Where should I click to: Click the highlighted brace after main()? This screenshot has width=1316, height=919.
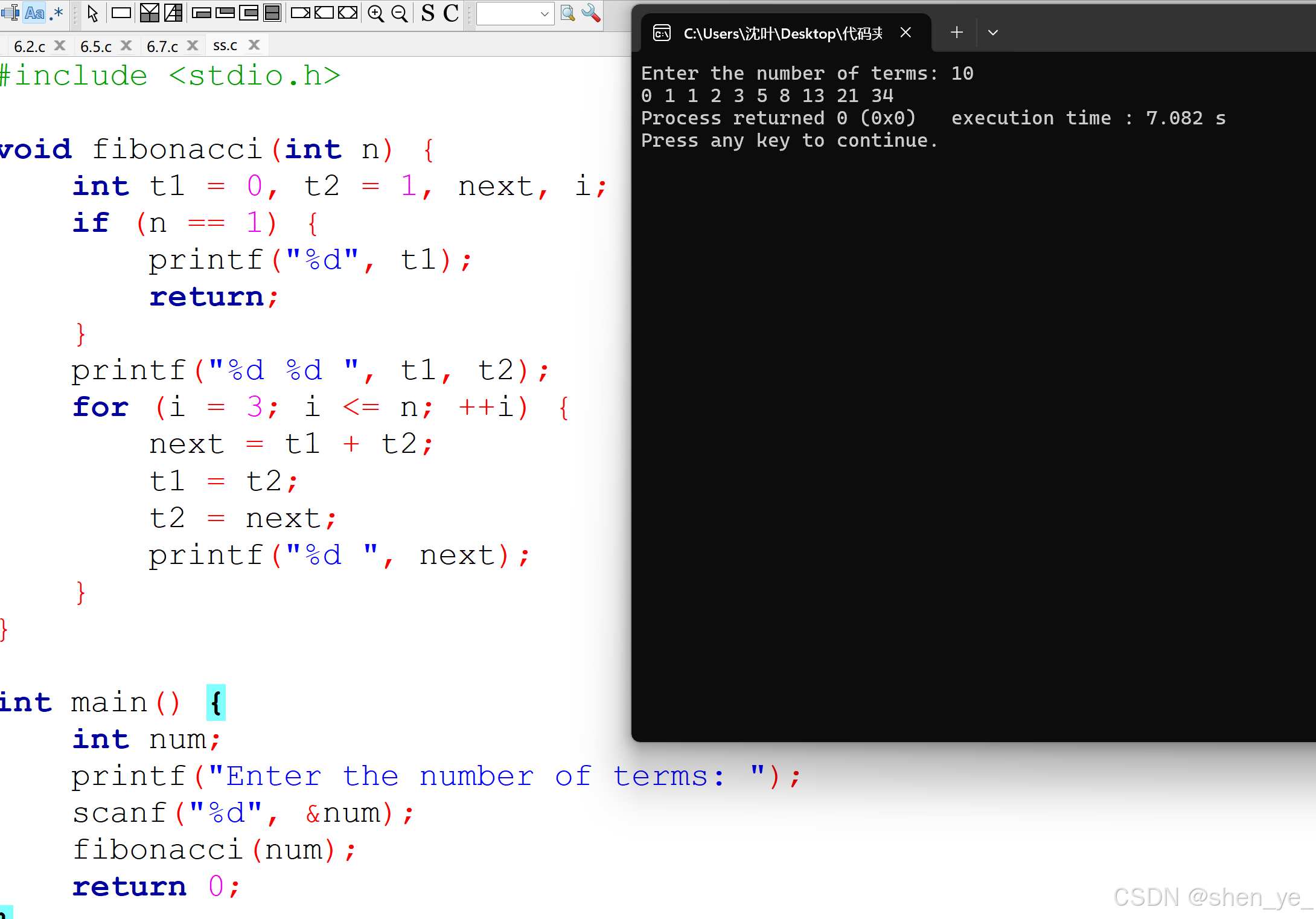pos(216,702)
